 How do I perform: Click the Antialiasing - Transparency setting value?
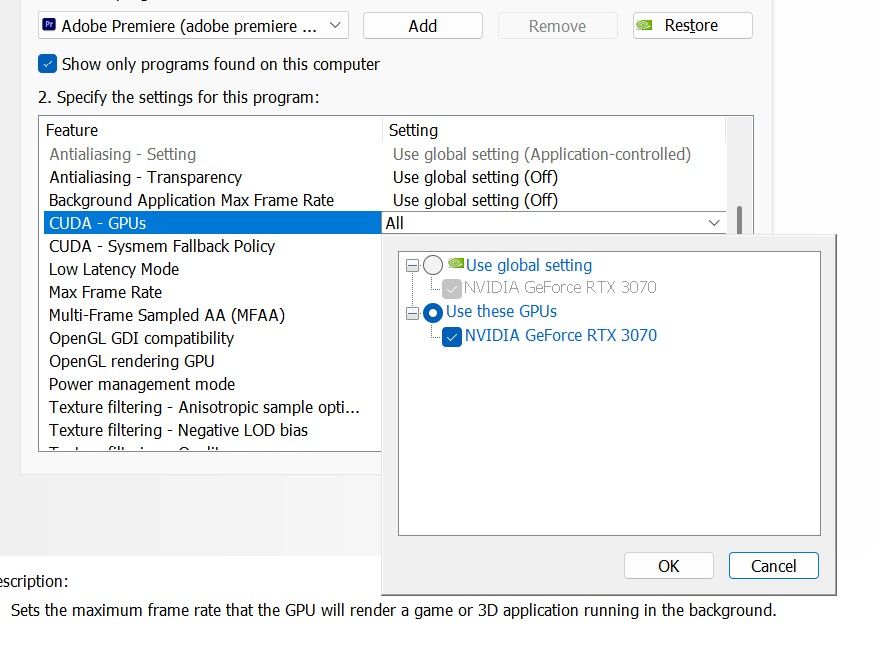475,177
